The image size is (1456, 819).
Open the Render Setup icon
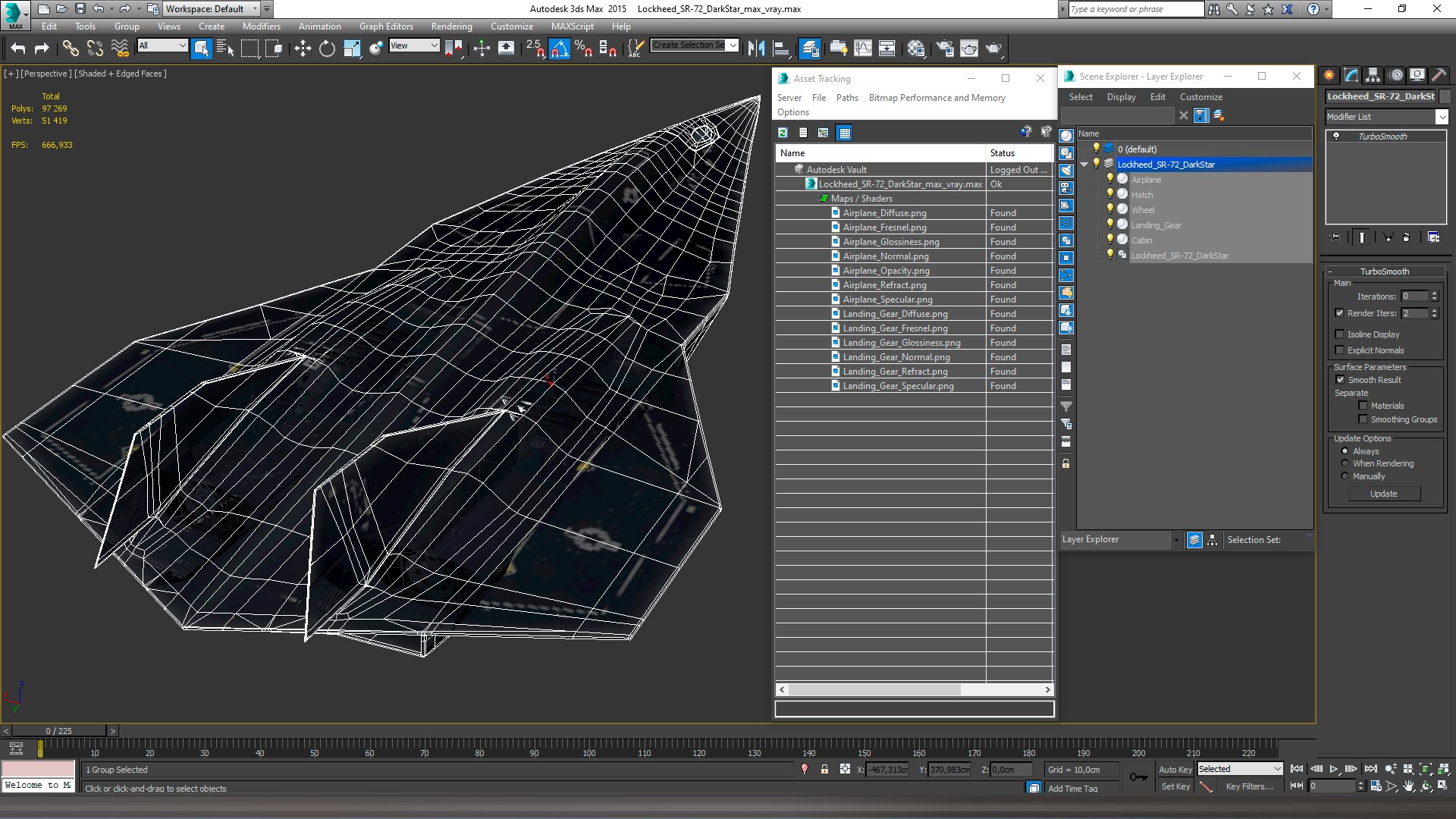(945, 49)
